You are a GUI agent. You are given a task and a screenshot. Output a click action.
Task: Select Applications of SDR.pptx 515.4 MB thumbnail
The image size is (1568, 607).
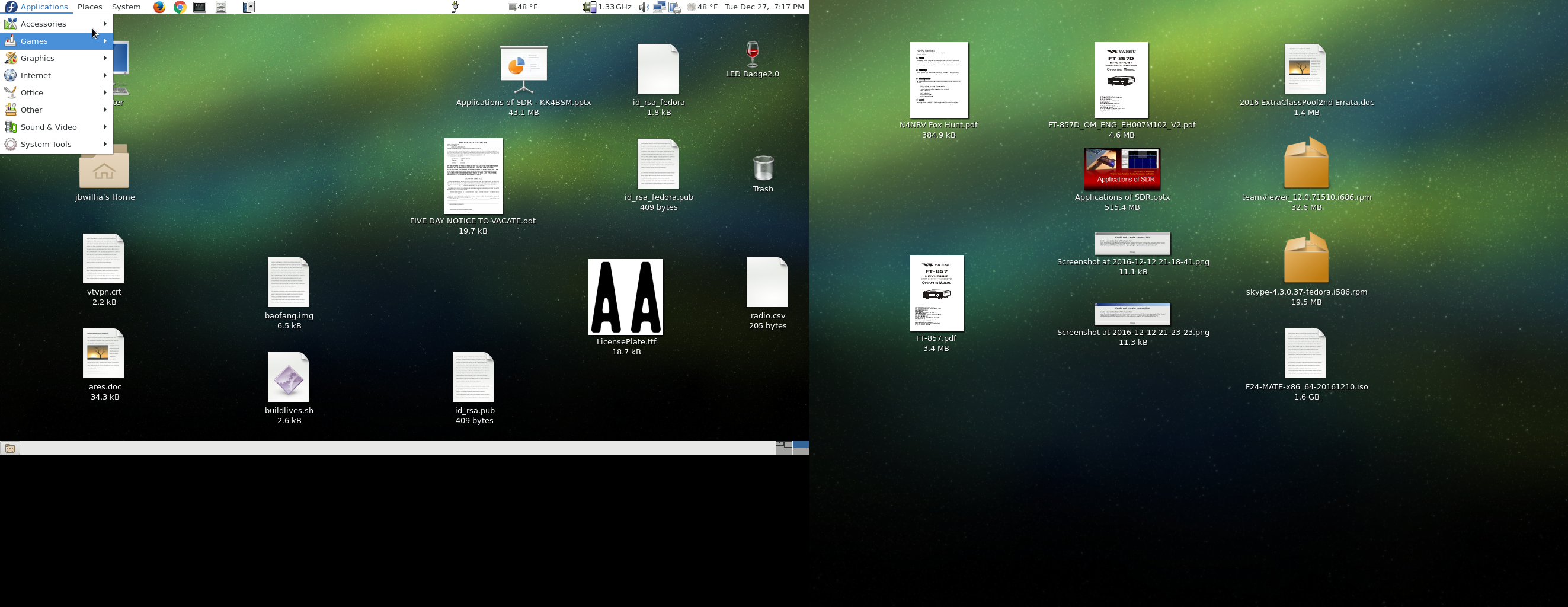[1122, 169]
